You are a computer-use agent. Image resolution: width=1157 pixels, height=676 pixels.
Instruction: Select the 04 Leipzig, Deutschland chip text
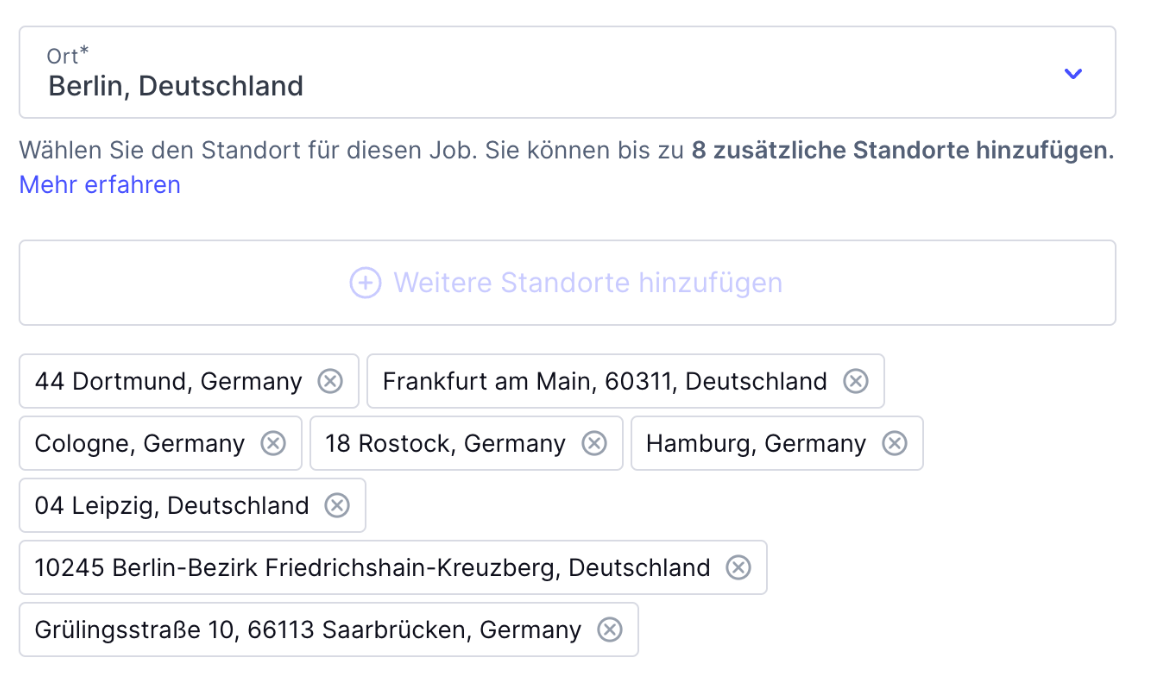[x=171, y=505]
